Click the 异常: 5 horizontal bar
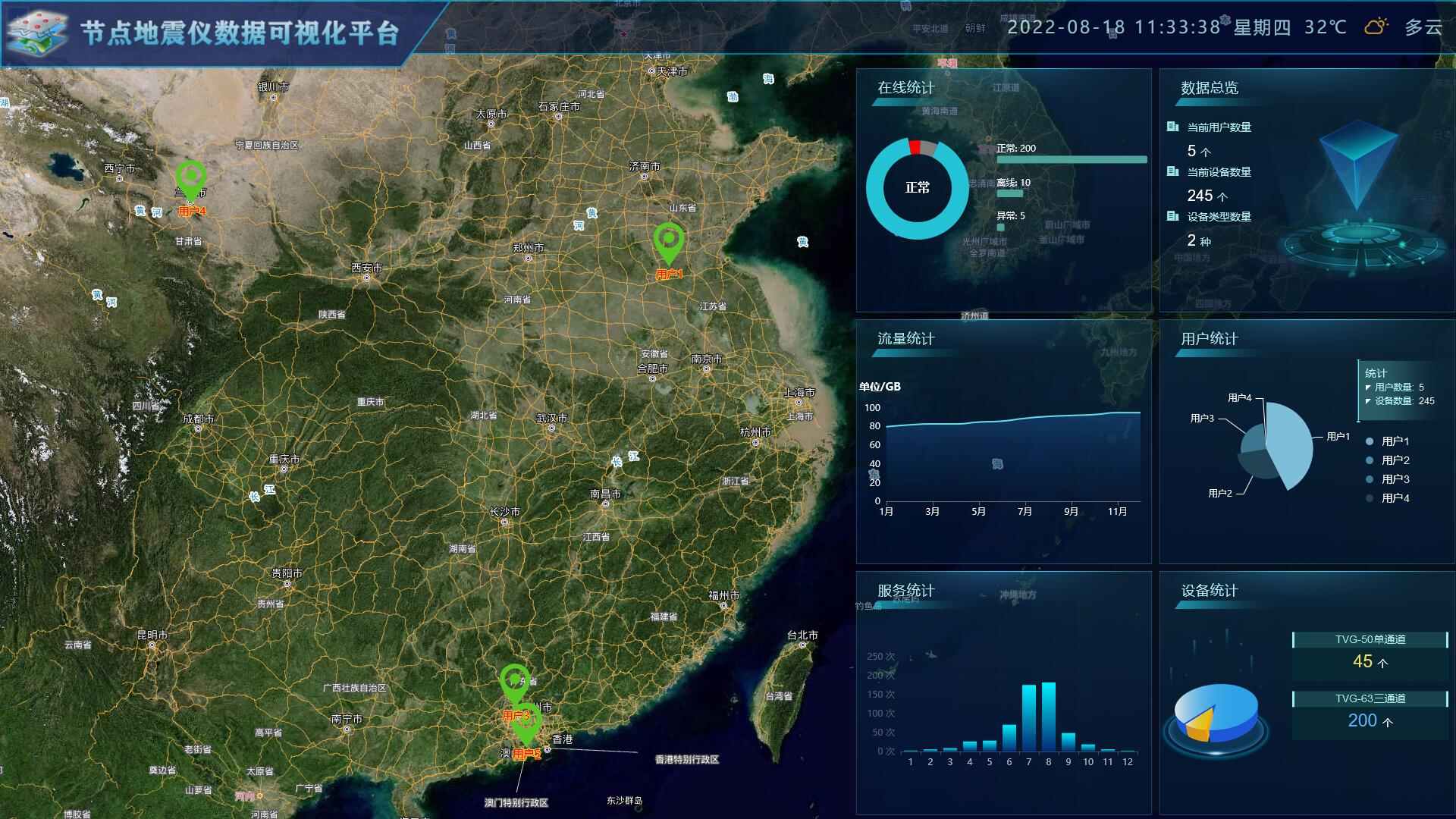Image resolution: width=1456 pixels, height=819 pixels. click(x=1000, y=227)
